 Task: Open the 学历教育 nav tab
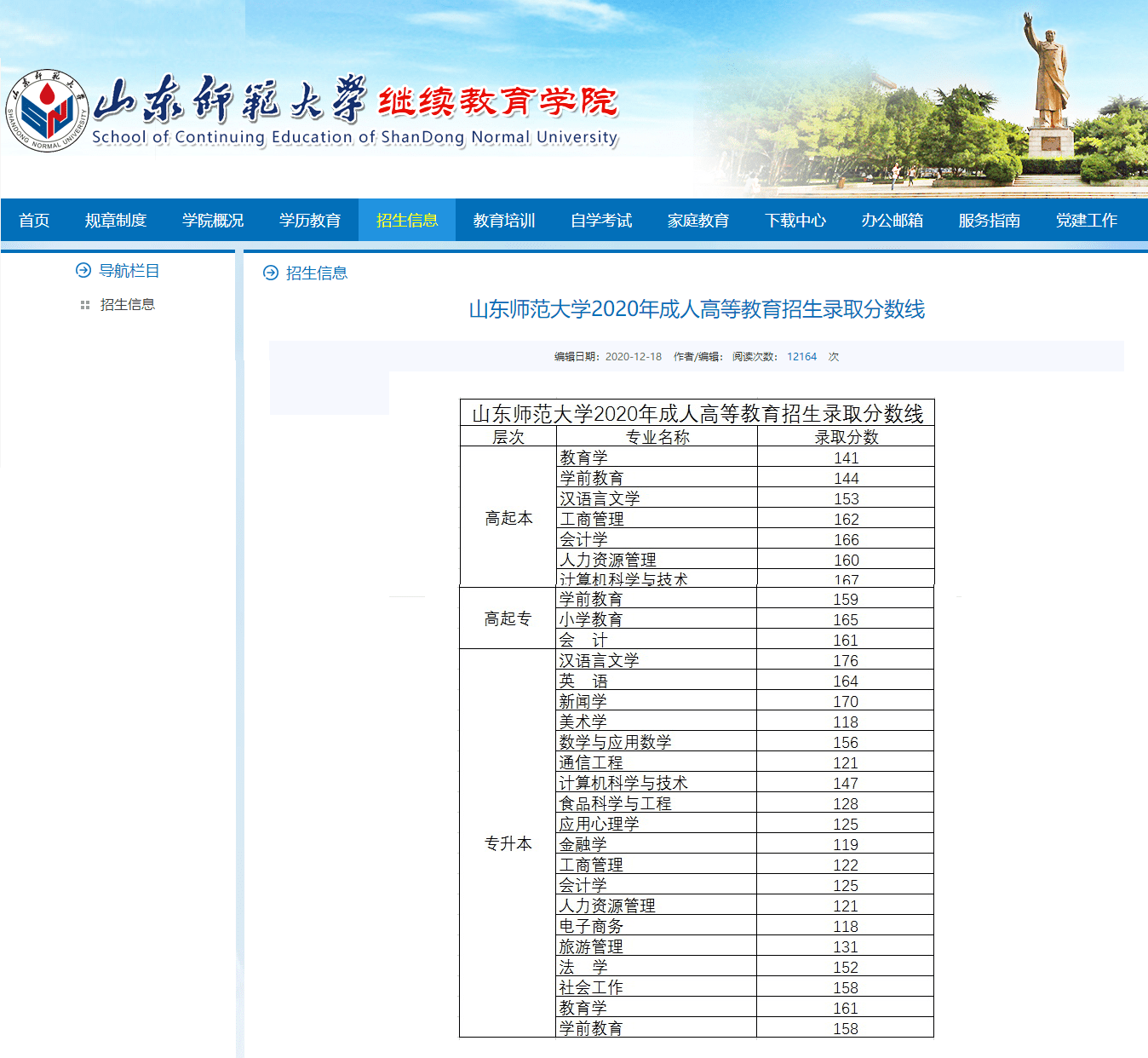pyautogui.click(x=310, y=221)
